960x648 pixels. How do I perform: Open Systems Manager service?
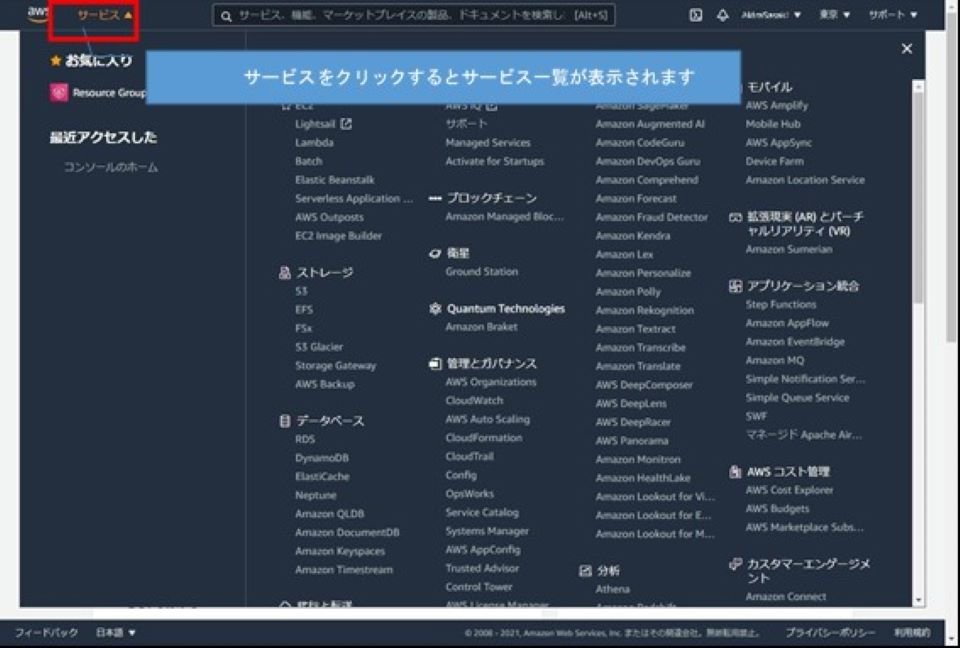[487, 531]
